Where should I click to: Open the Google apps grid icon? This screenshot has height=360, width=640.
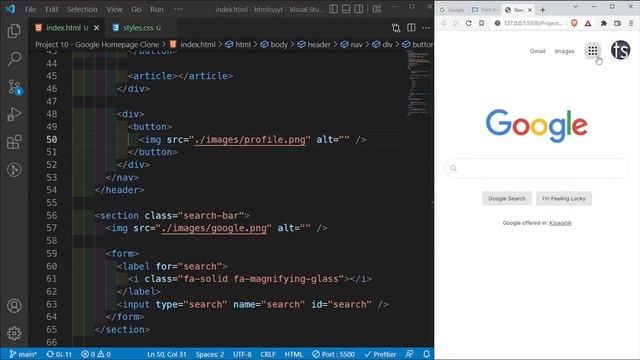point(593,51)
